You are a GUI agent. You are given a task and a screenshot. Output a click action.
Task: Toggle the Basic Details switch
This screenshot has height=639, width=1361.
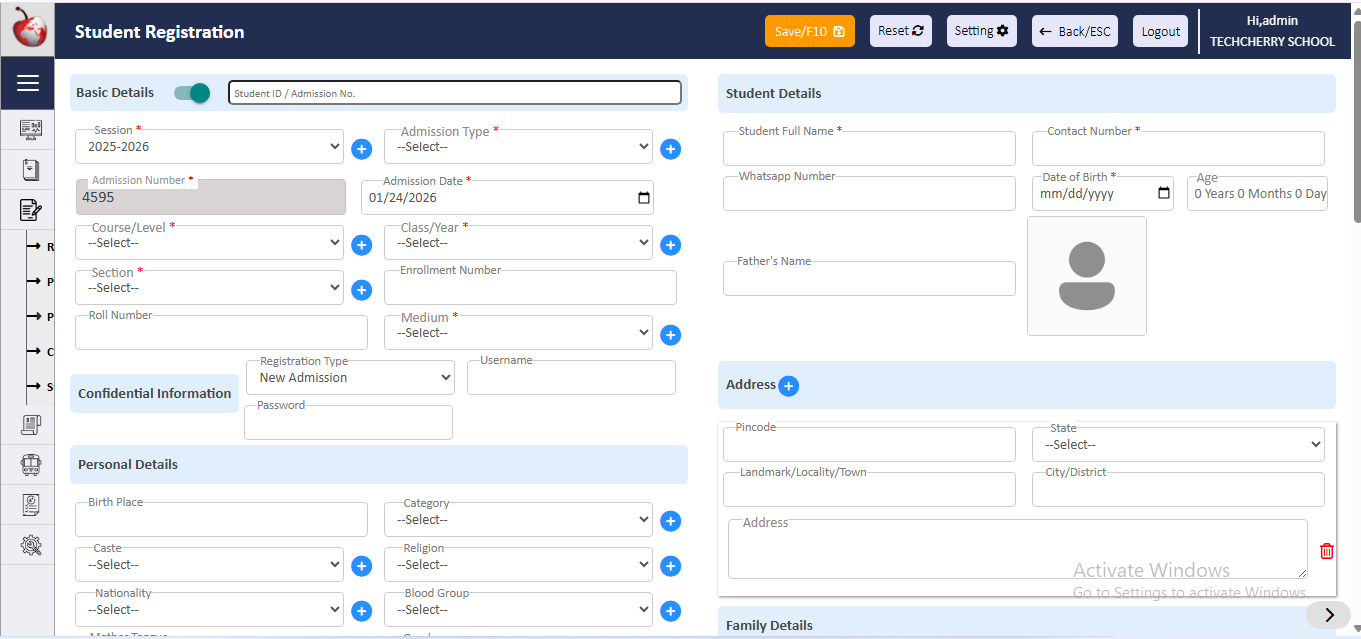pyautogui.click(x=192, y=93)
